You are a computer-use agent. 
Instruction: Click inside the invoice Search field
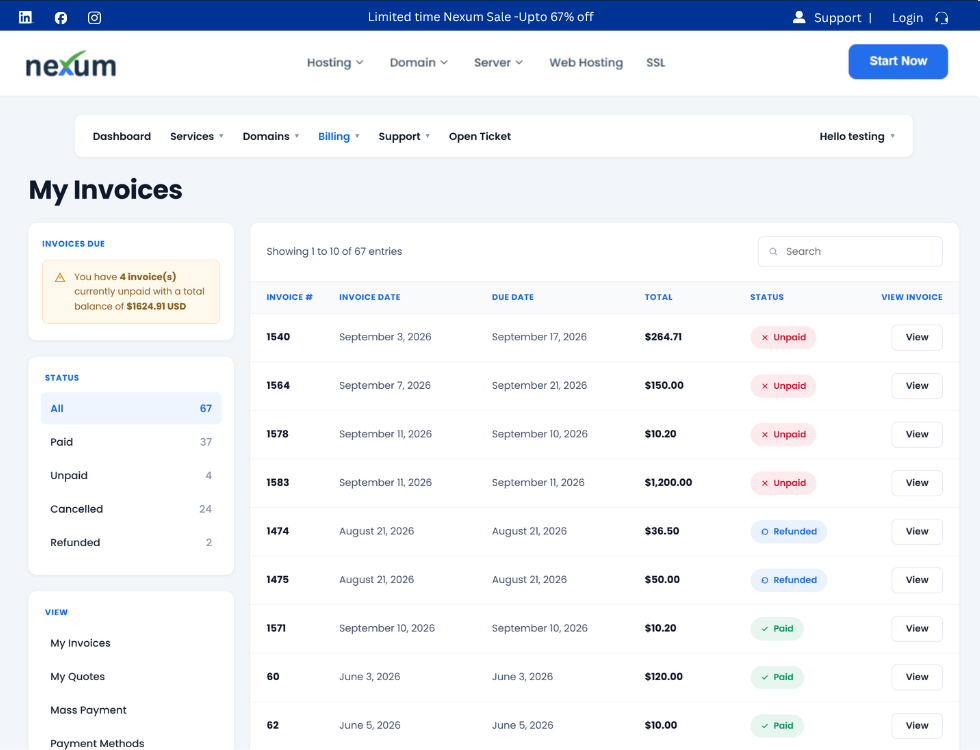click(x=850, y=251)
